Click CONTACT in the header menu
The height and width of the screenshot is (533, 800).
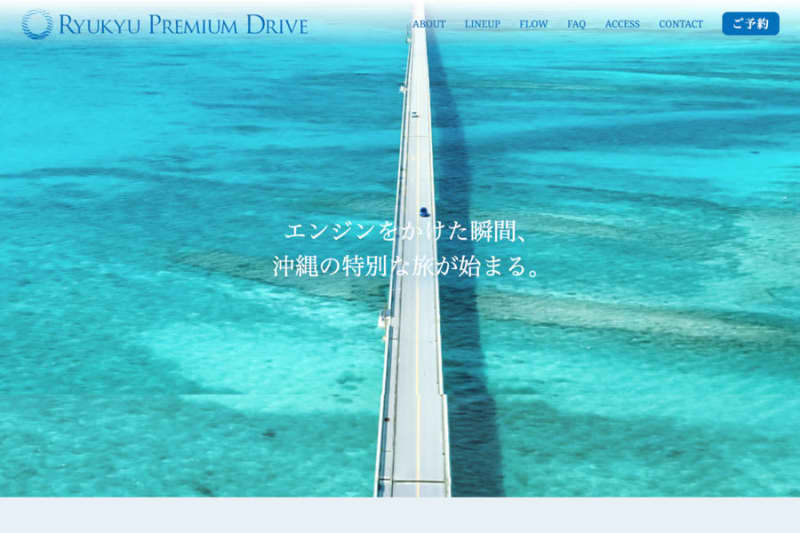[x=680, y=24]
